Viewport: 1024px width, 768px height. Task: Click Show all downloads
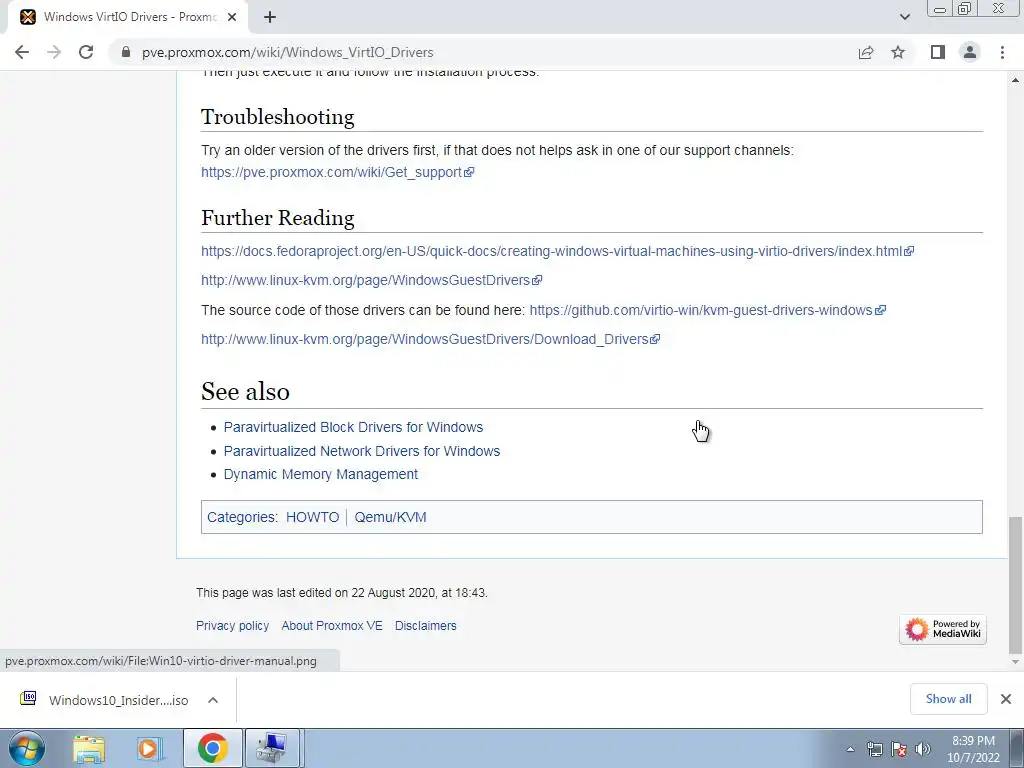click(948, 699)
